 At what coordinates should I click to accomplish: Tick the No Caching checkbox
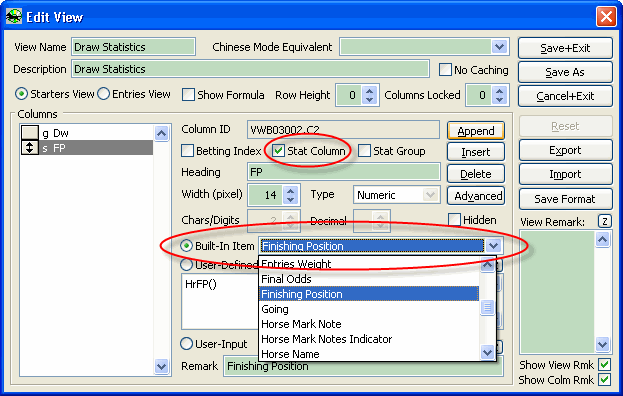[445, 70]
